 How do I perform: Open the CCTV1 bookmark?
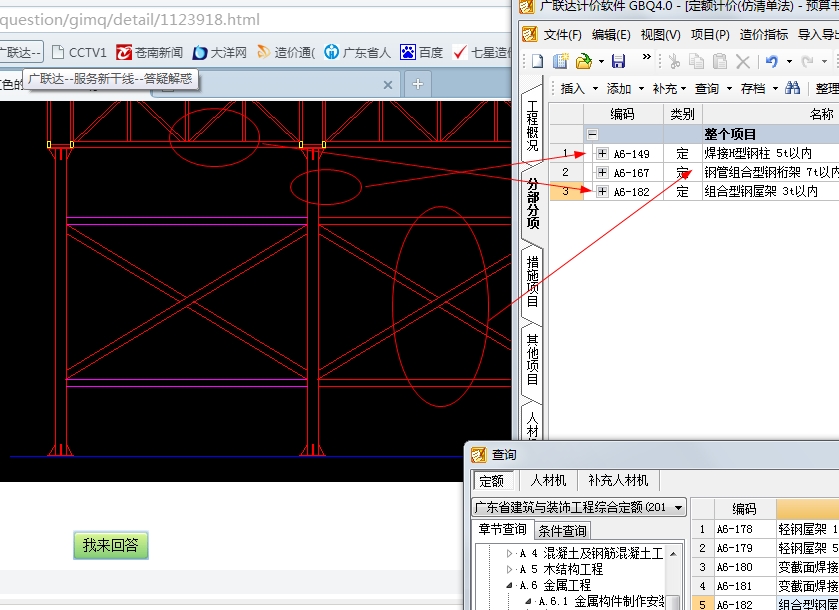[x=79, y=52]
